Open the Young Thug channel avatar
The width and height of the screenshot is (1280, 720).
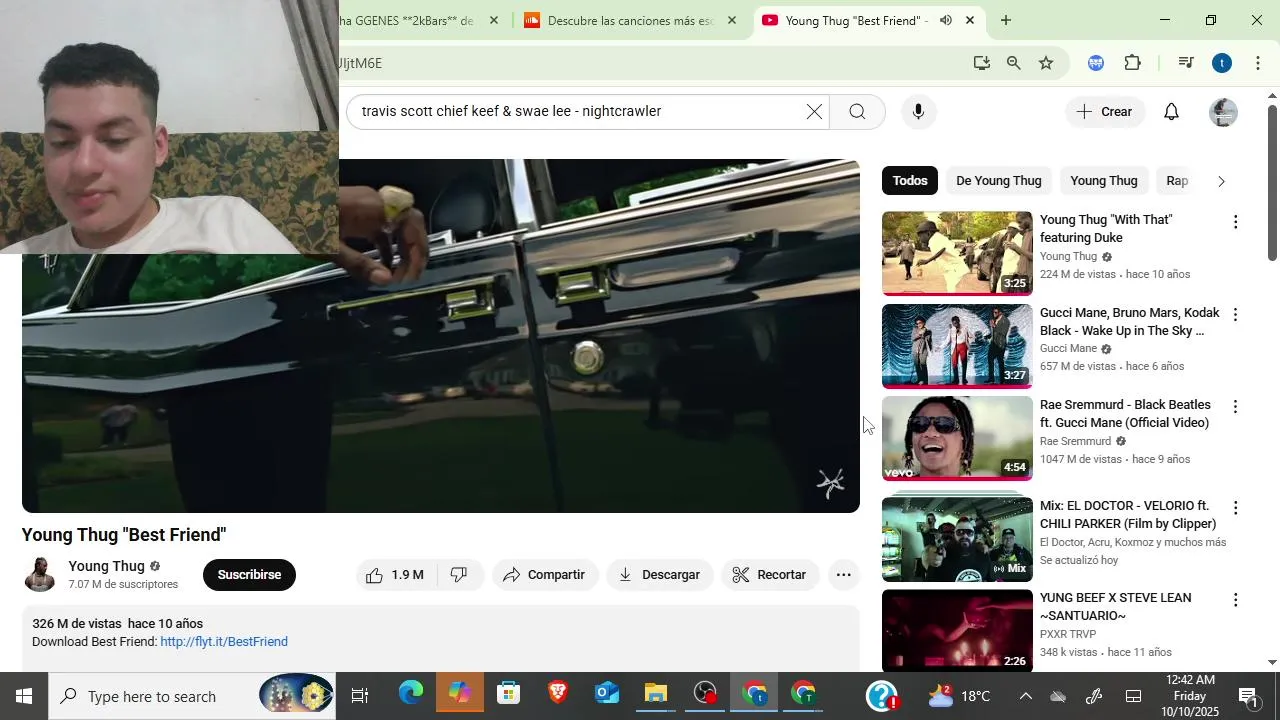click(40, 574)
